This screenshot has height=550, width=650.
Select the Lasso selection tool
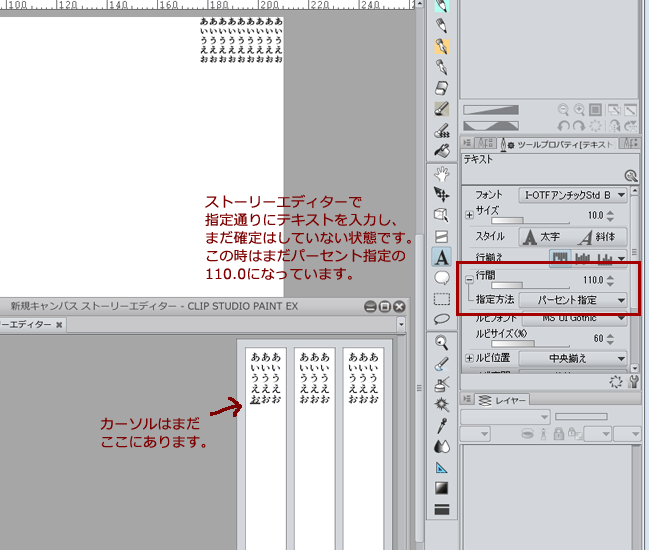pos(442,319)
